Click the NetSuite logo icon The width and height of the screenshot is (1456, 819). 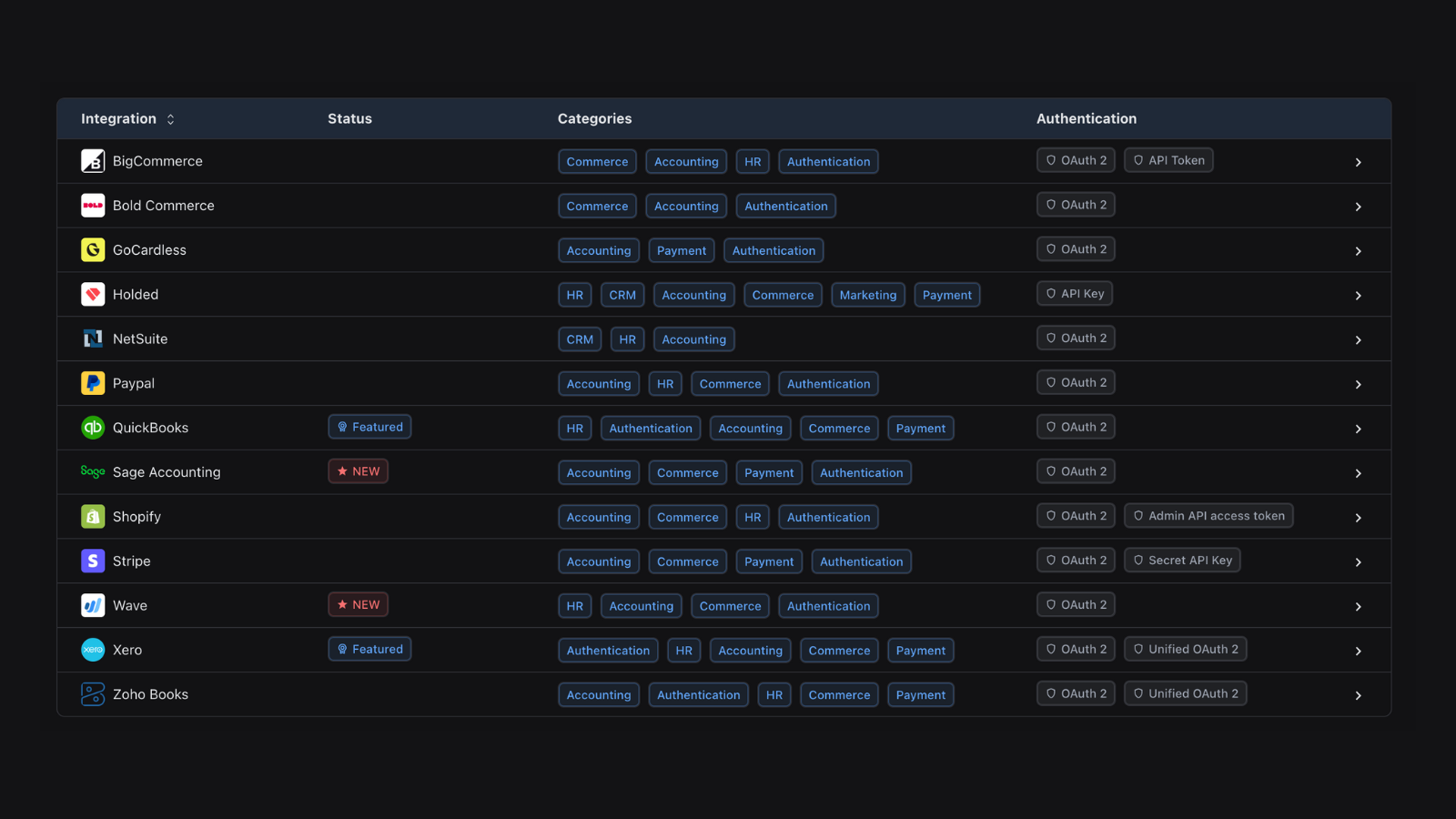coord(93,338)
